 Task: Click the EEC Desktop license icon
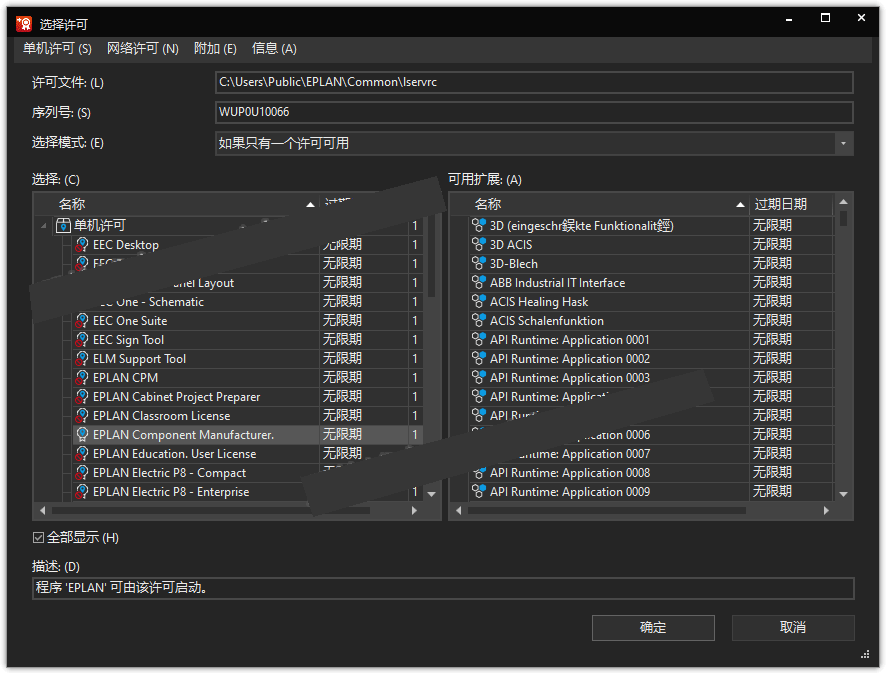pos(82,245)
